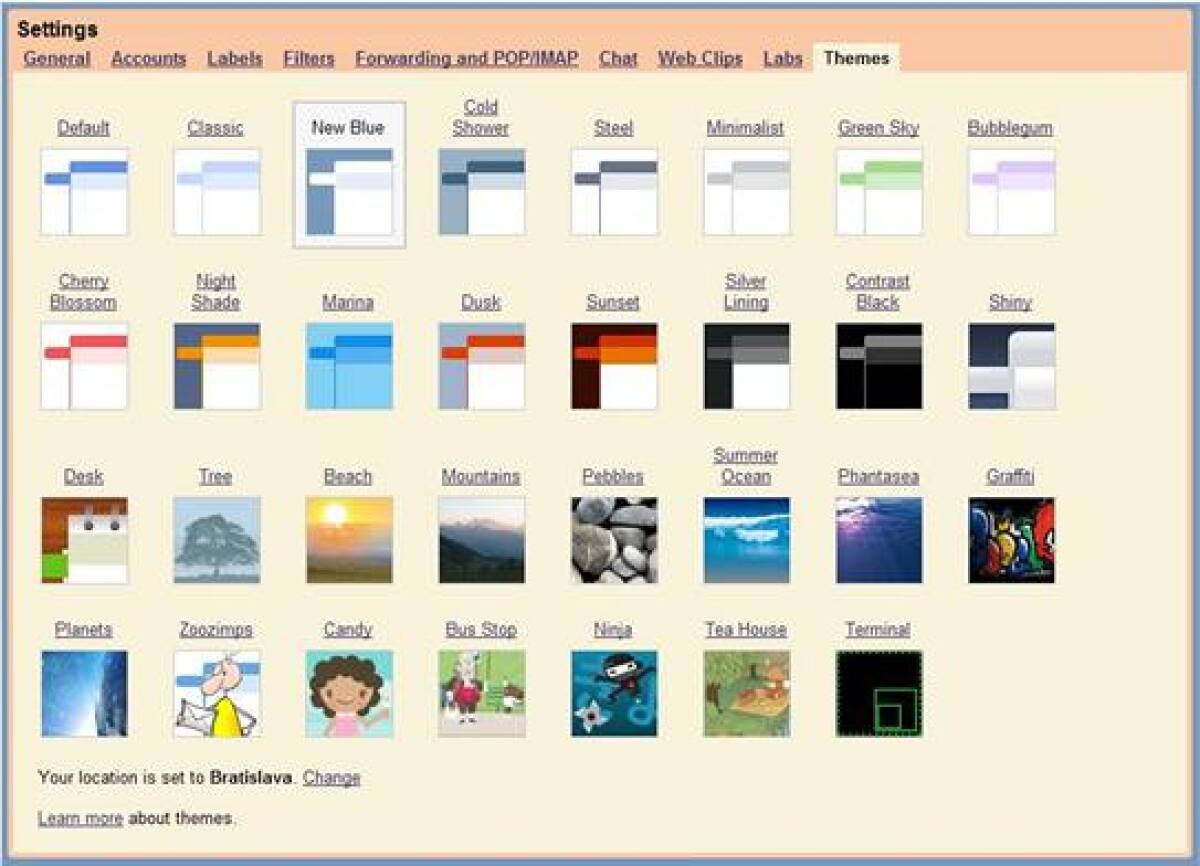Choose the Night Shade theme preview
1200x866 pixels.
[x=217, y=366]
